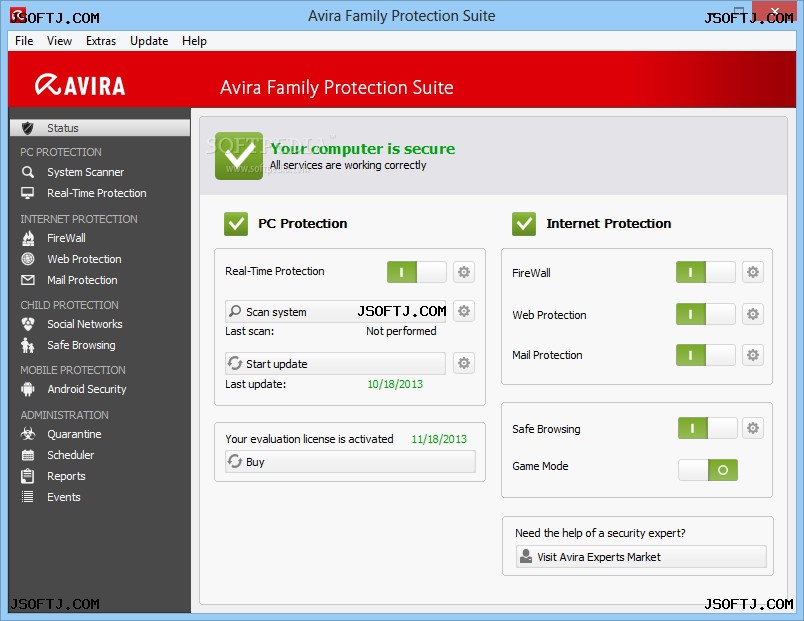Select Web Protection label in sidebar
This screenshot has height=621, width=804.
point(85,259)
